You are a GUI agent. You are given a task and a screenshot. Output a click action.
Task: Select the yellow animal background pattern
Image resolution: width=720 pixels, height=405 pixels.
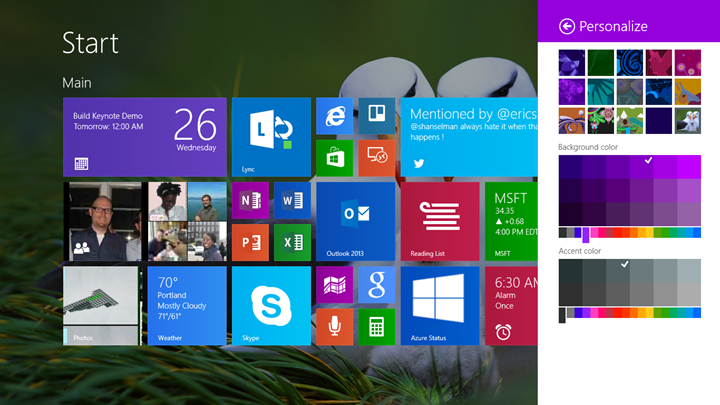coord(688,92)
